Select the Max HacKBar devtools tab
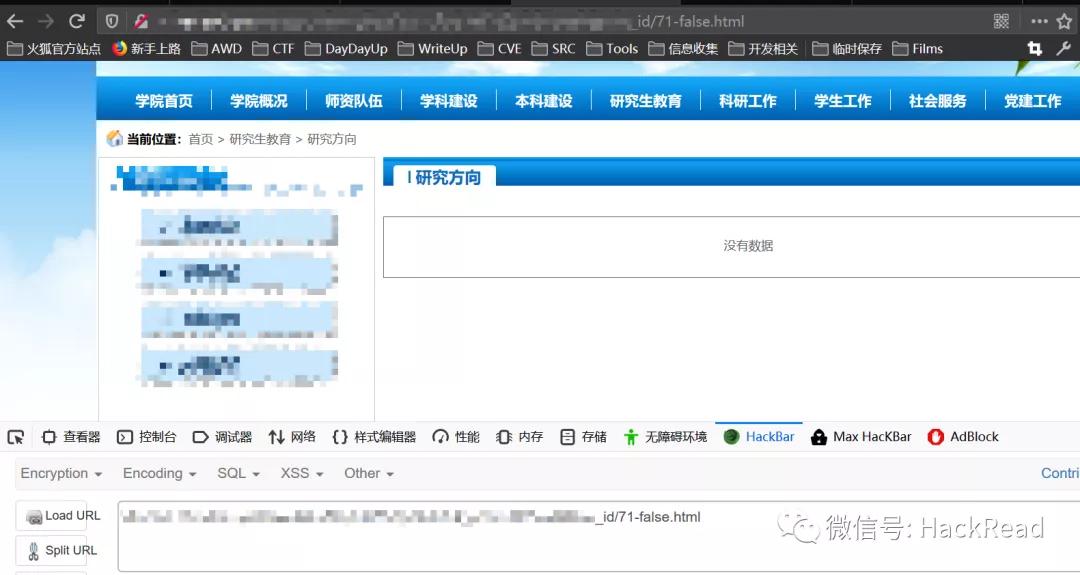The height and width of the screenshot is (575, 1080). click(x=861, y=437)
